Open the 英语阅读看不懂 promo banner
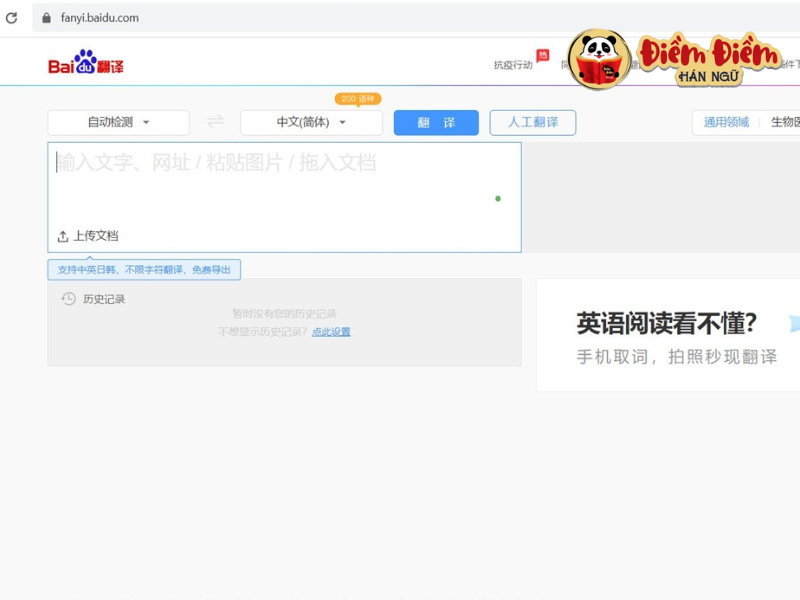Screen dimensions: 800x600 pyautogui.click(x=668, y=336)
